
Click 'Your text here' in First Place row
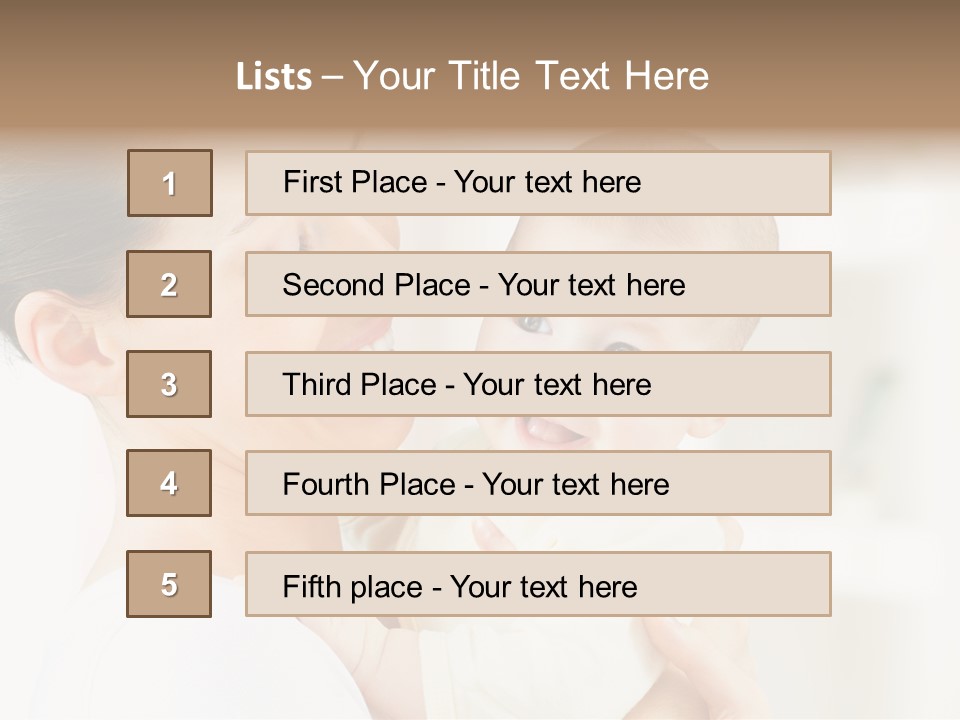tap(548, 182)
